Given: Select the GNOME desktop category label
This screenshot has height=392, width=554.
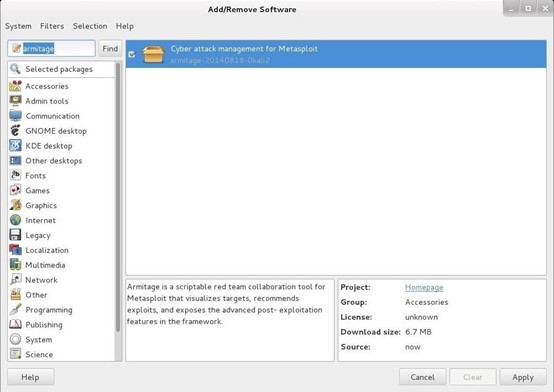Looking at the screenshot, I should point(56,131).
